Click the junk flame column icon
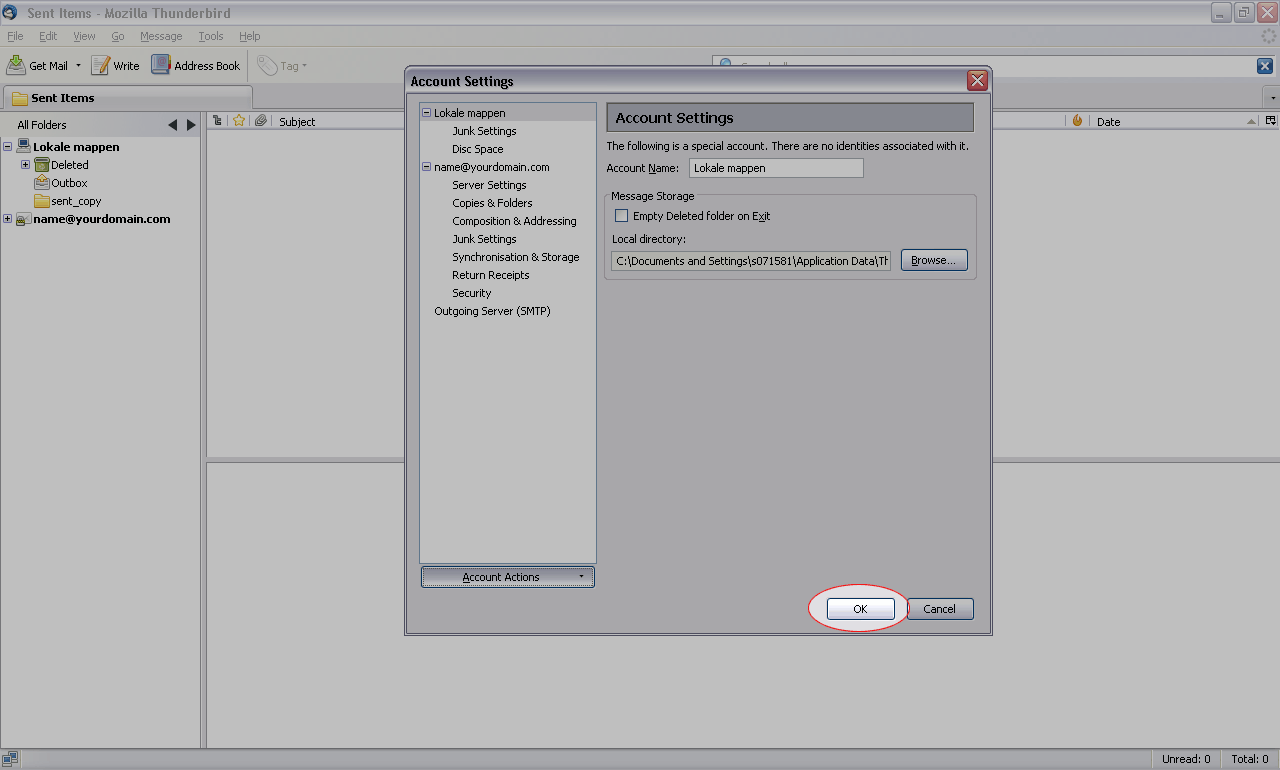Image resolution: width=1280 pixels, height=770 pixels. coord(1077,121)
